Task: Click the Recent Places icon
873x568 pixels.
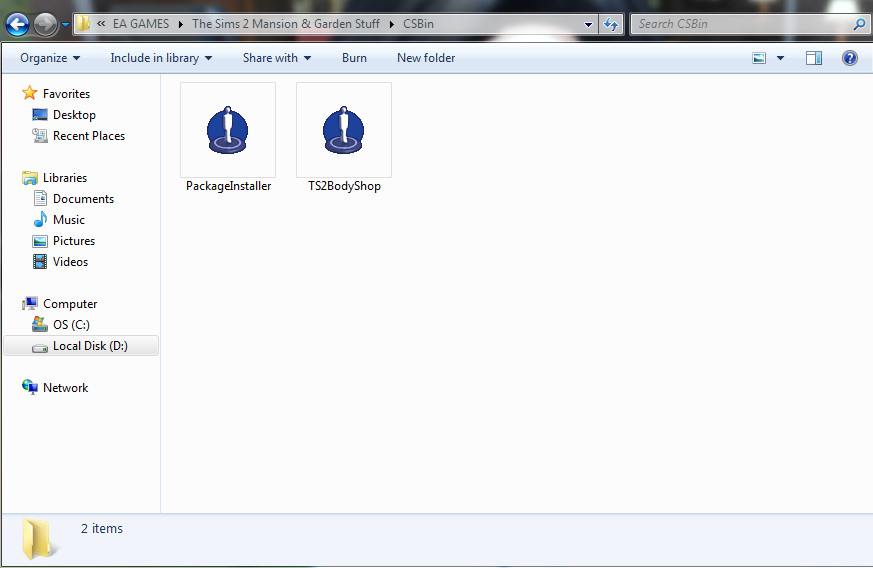Action: pos(40,135)
